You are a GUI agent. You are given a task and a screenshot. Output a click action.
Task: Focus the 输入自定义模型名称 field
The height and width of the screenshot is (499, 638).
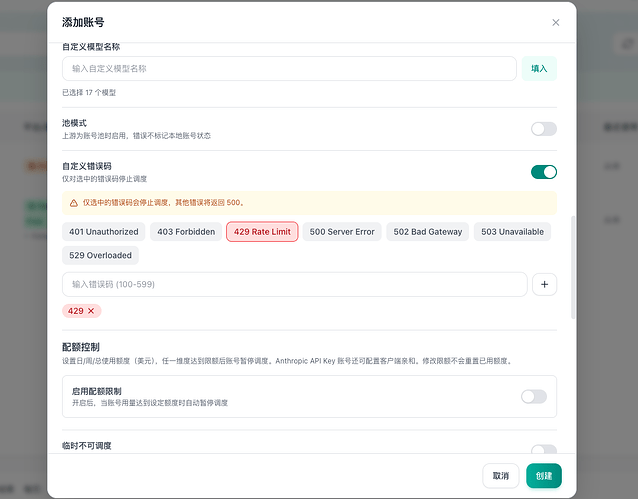289,68
